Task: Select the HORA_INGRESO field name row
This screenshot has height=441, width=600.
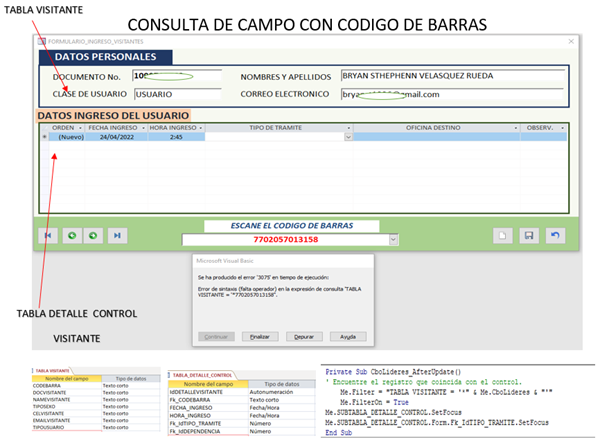Action: [208, 415]
